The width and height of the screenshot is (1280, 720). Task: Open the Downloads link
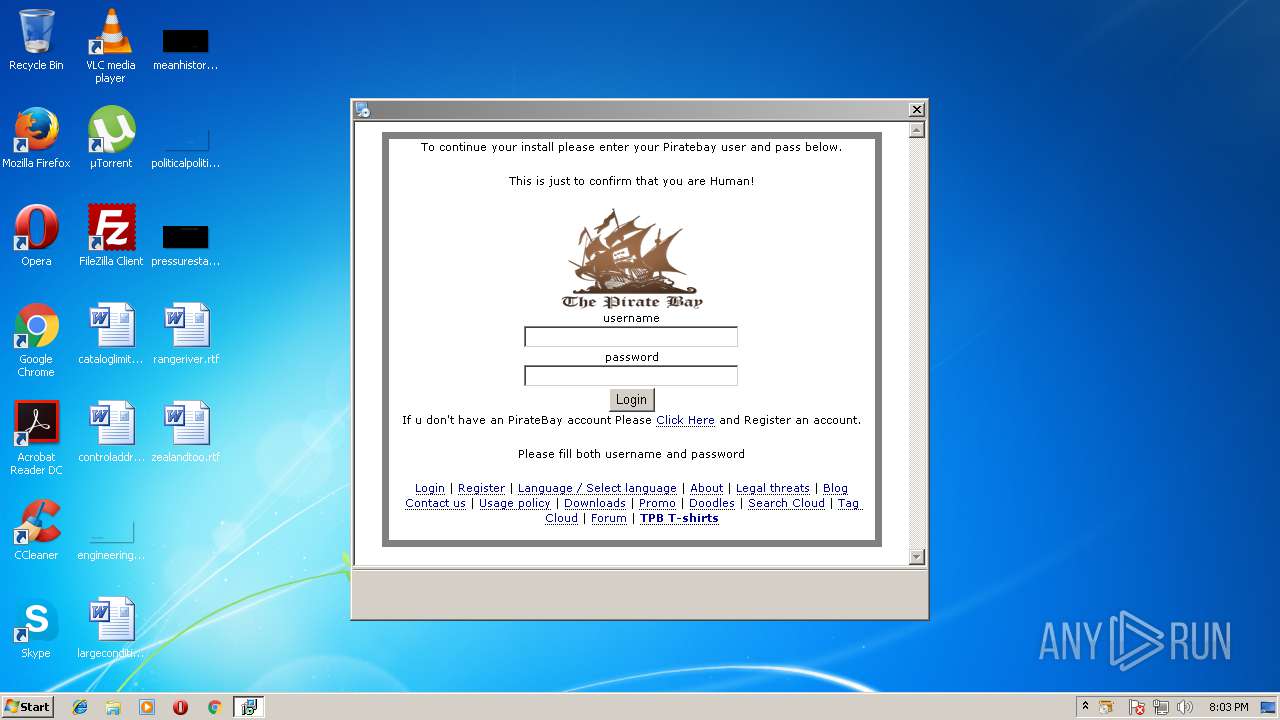pyautogui.click(x=595, y=503)
